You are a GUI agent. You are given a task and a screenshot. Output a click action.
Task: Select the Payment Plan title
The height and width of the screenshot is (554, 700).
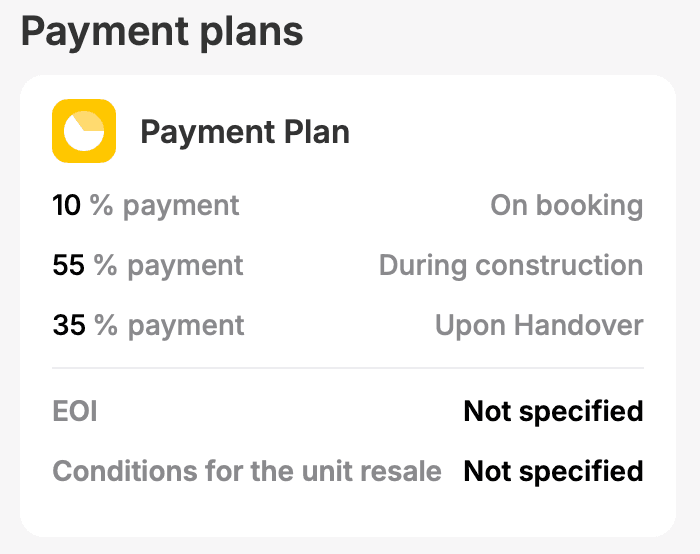(x=245, y=132)
